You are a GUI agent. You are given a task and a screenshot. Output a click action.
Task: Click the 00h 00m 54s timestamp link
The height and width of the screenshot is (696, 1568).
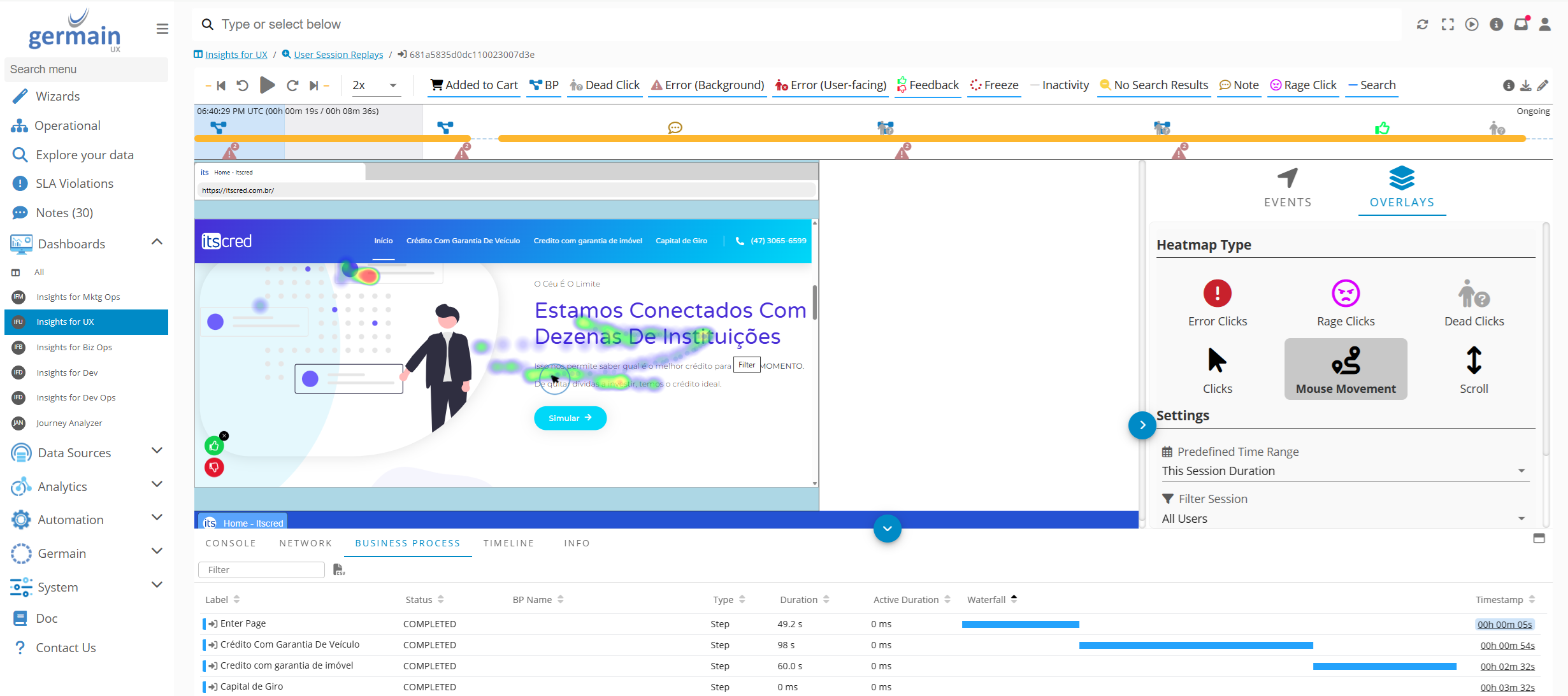click(1507, 646)
